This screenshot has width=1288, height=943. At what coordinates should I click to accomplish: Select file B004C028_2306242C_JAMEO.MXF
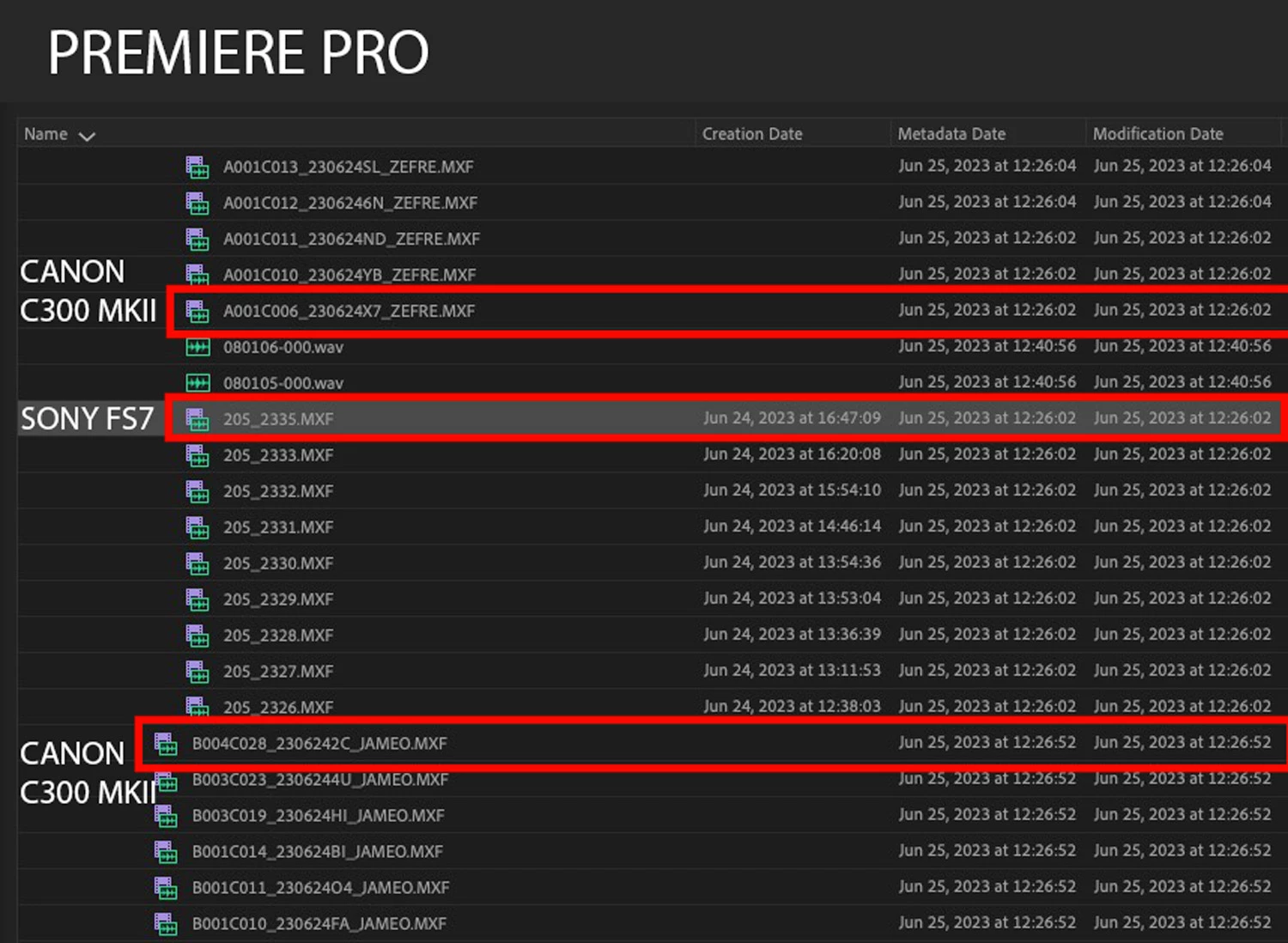point(319,744)
